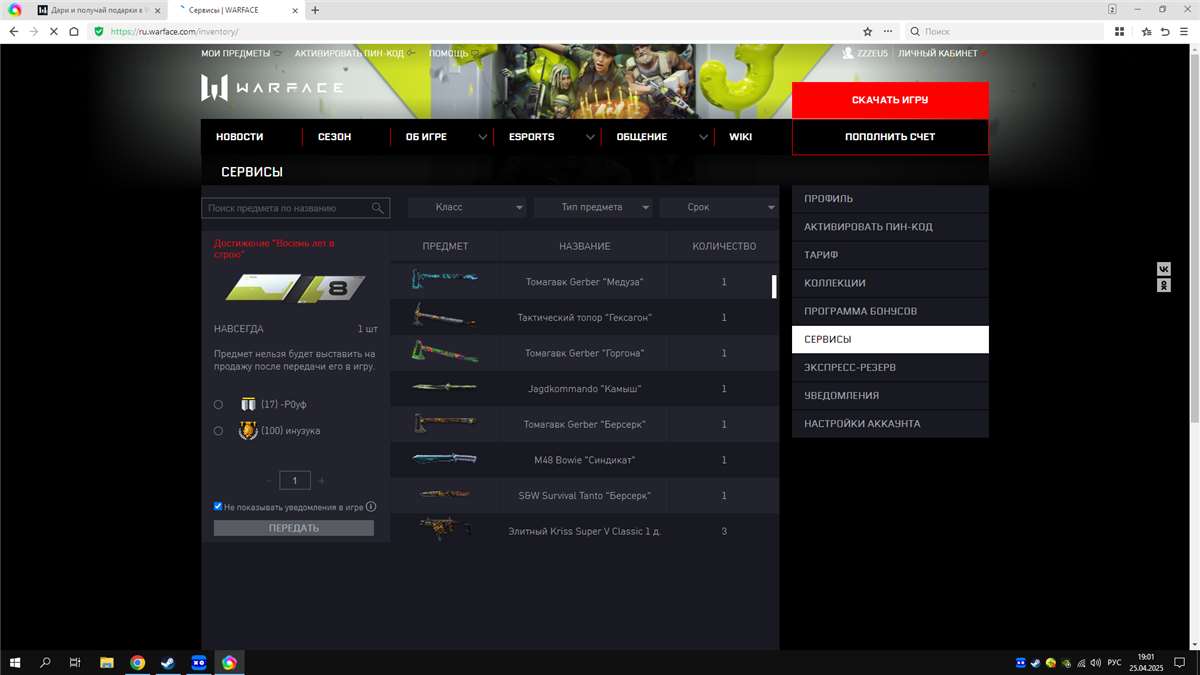
Task: Uncheck 'Не показывать уведомления в игре' checkbox
Action: tap(218, 507)
